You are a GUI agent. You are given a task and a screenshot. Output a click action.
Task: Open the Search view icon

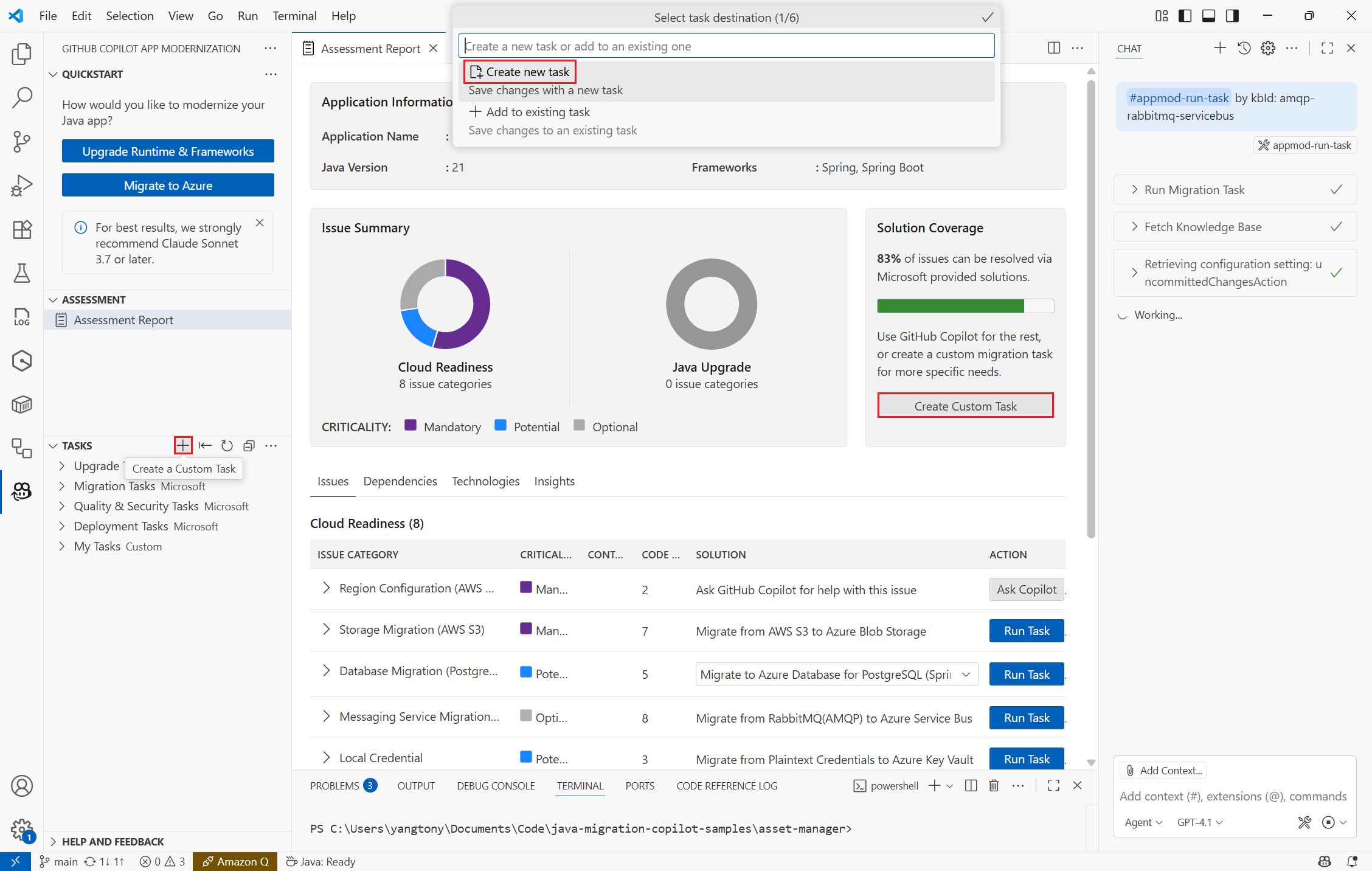click(x=22, y=97)
